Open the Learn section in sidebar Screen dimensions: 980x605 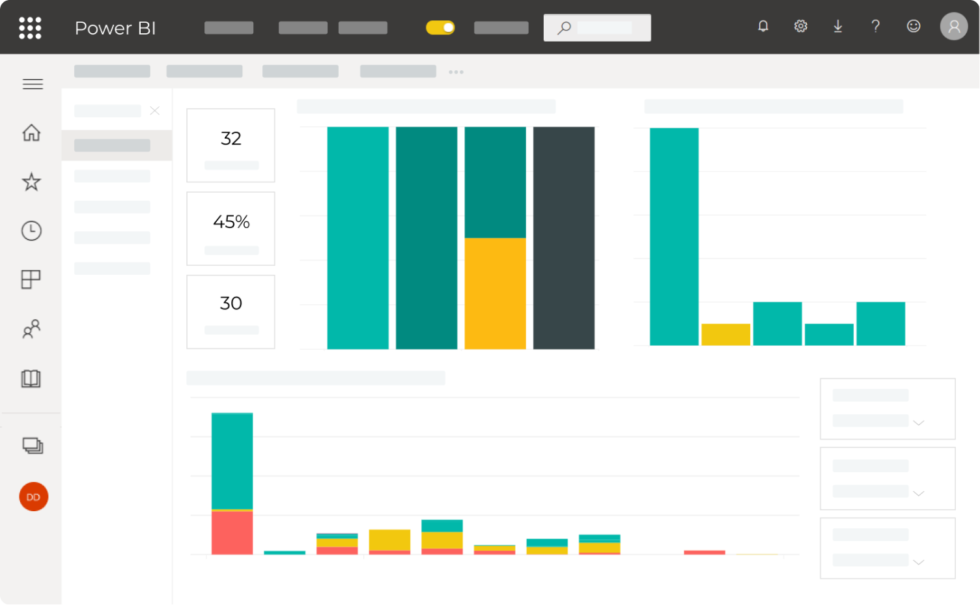tap(31, 378)
